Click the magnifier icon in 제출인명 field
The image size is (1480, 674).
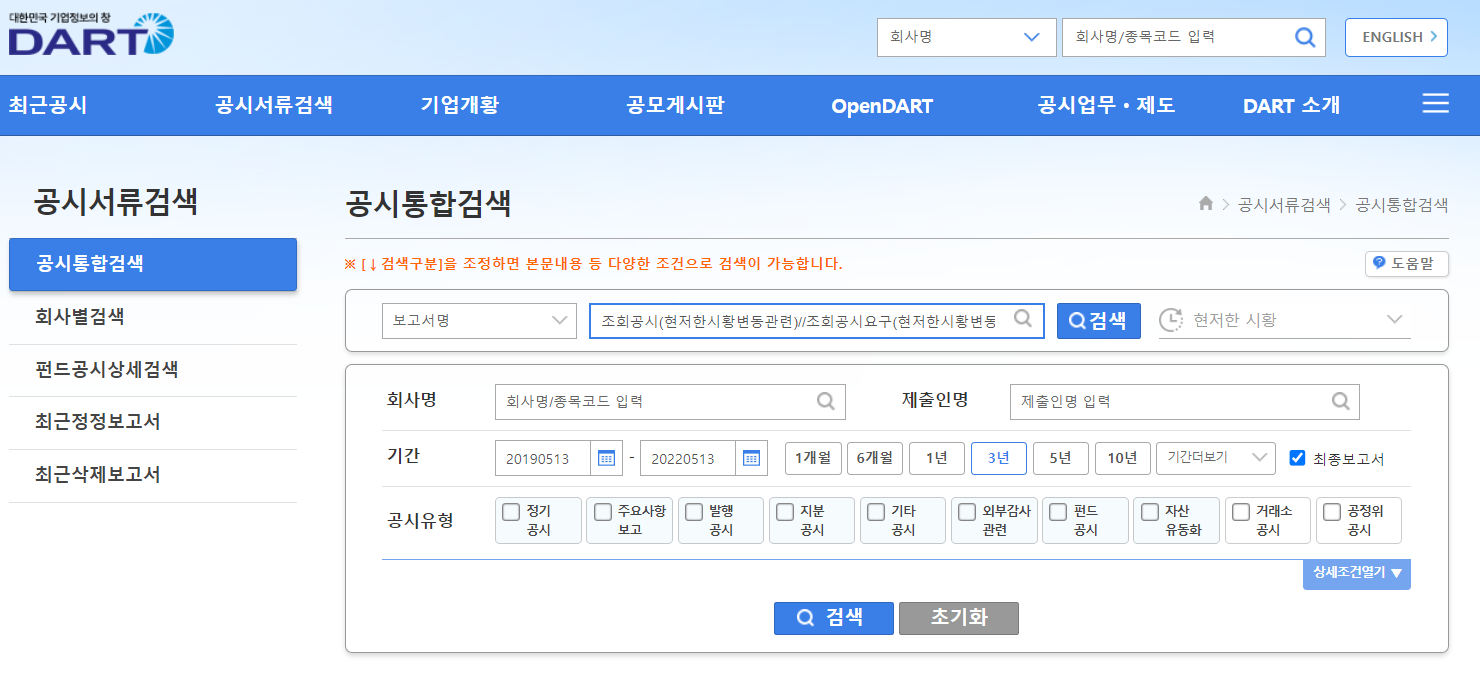pyautogui.click(x=1340, y=401)
